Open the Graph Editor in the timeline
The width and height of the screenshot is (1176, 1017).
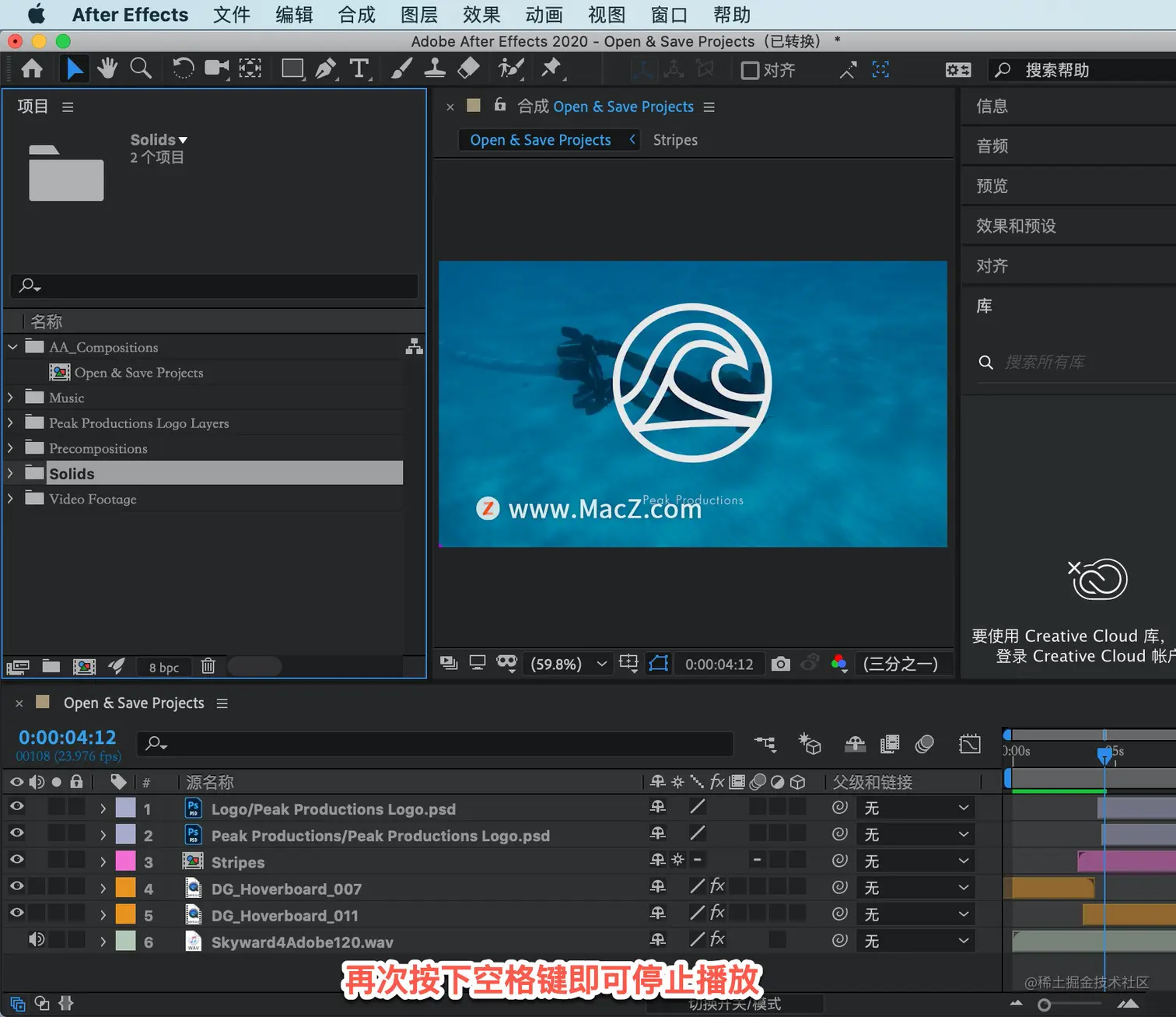point(970,744)
